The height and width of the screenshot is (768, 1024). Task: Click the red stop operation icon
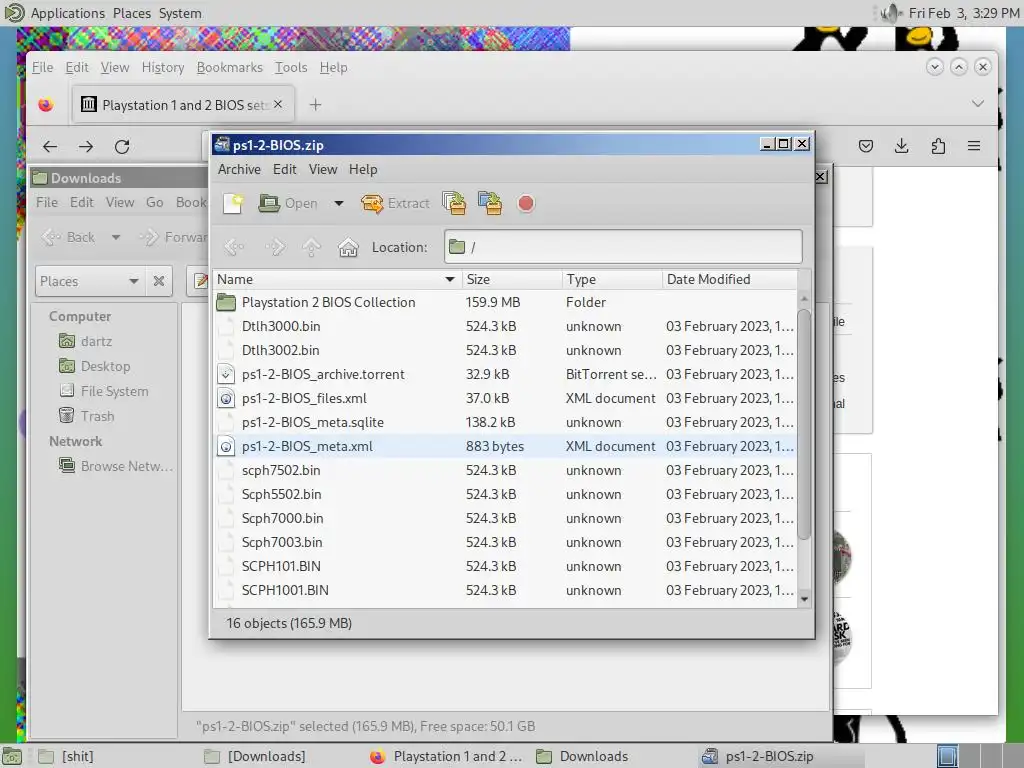526,204
